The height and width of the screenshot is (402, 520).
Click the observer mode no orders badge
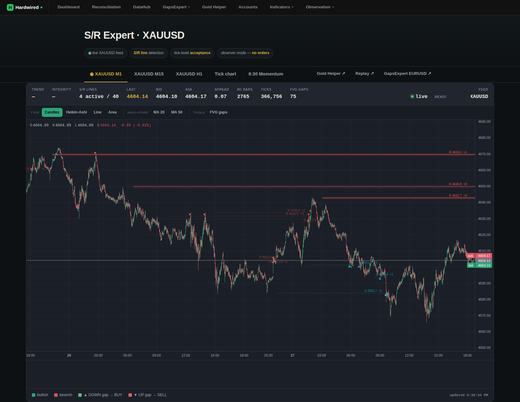[x=245, y=53]
